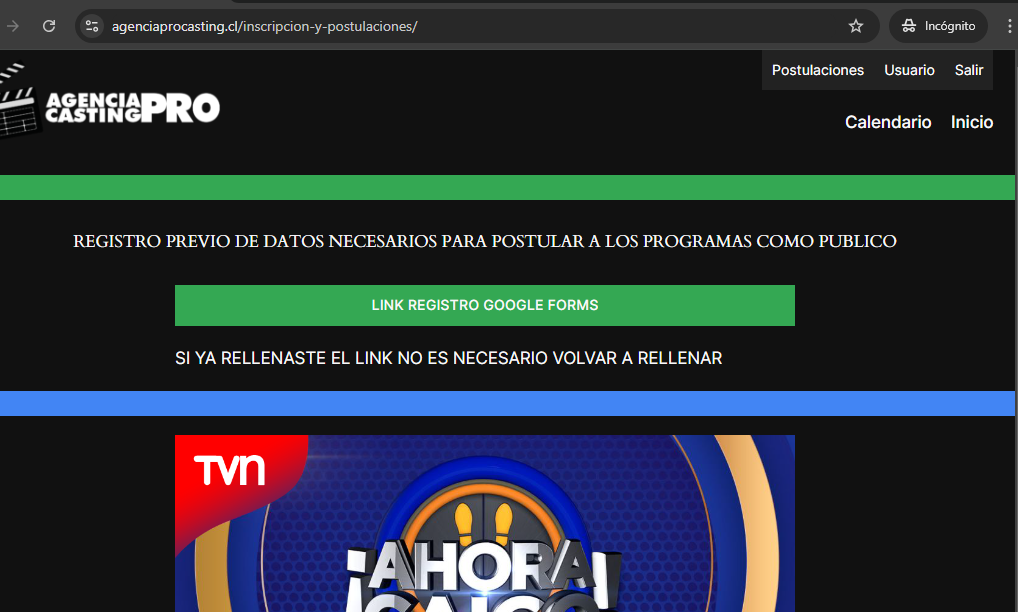This screenshot has width=1018, height=612.
Task: Click the Incógnito profile chip
Action: (937, 26)
